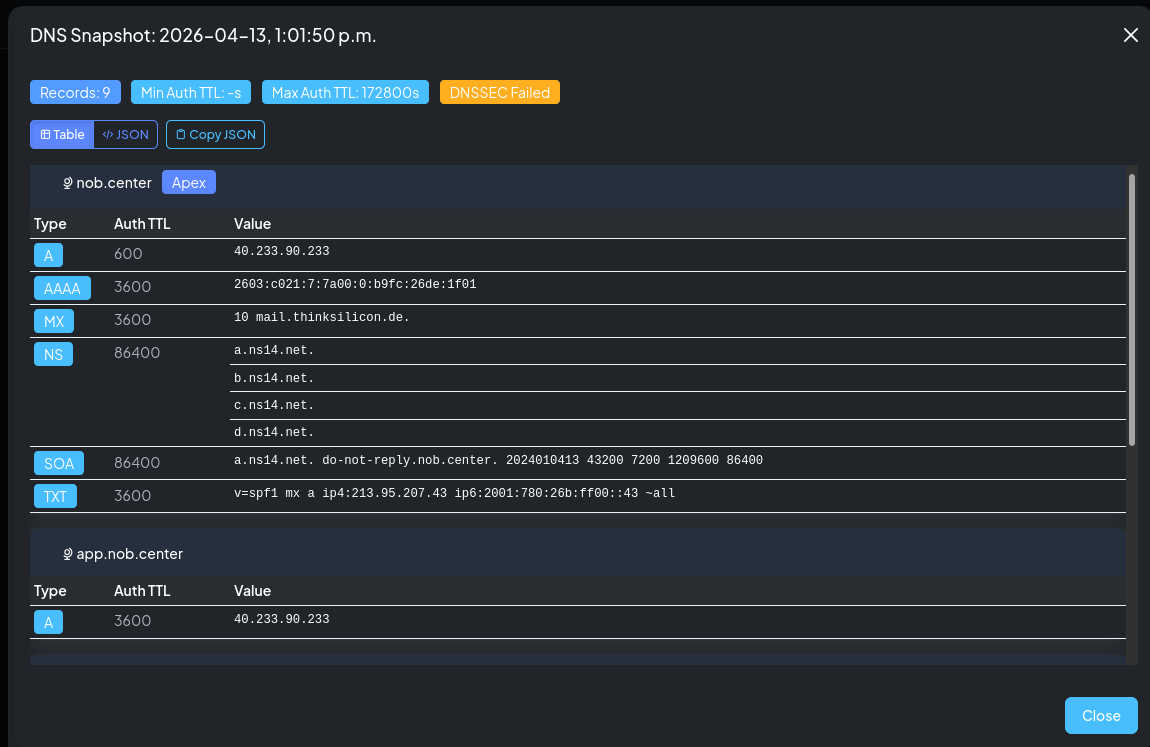The image size is (1150, 747).
Task: Click the app.nob.center section header text
Action: click(130, 553)
